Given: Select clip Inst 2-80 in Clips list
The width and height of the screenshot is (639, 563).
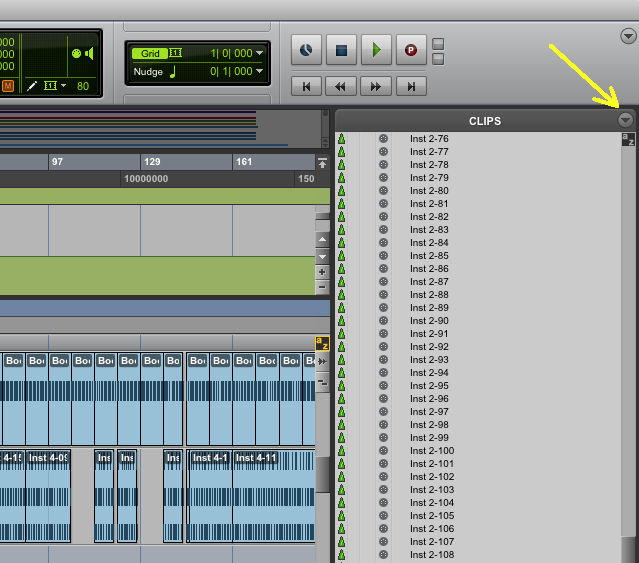Looking at the screenshot, I should pos(429,191).
